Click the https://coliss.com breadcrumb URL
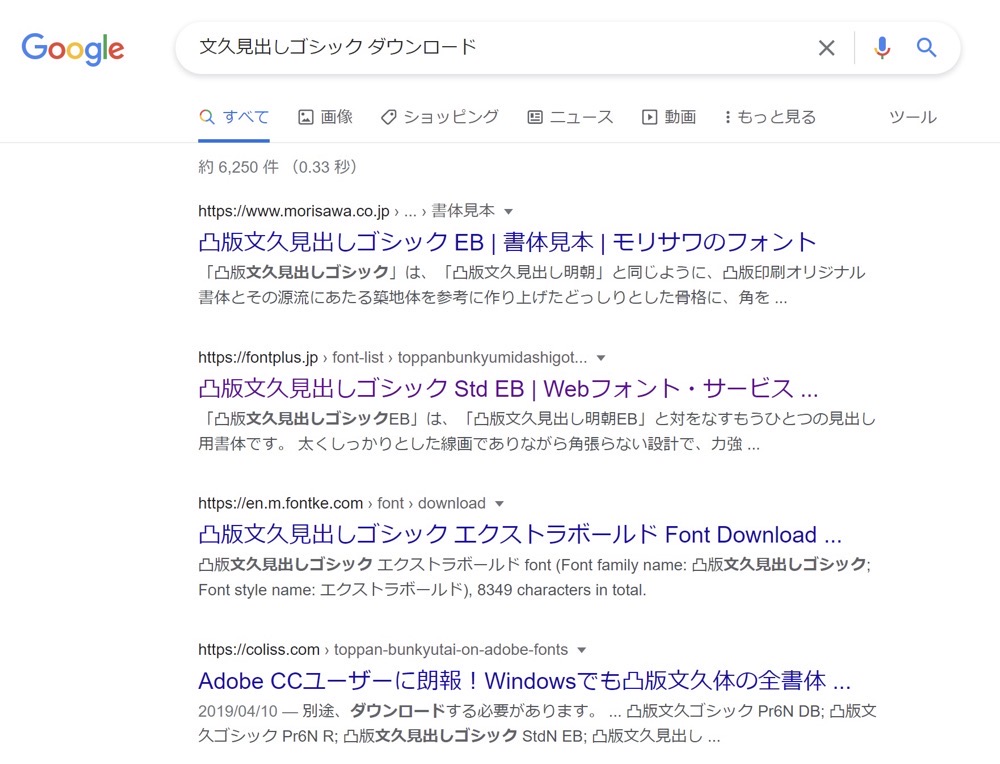The width and height of the screenshot is (1000, 764). (x=258, y=650)
